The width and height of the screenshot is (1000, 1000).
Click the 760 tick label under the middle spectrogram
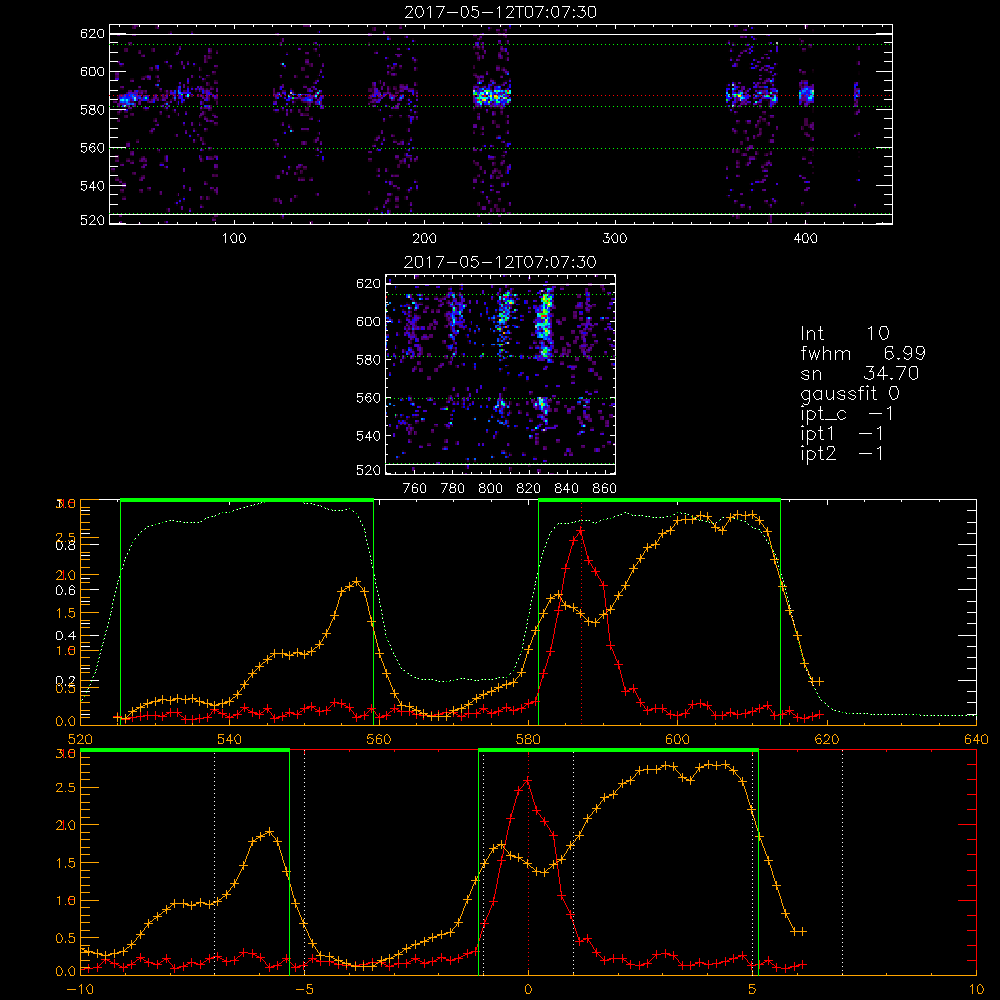[415, 489]
